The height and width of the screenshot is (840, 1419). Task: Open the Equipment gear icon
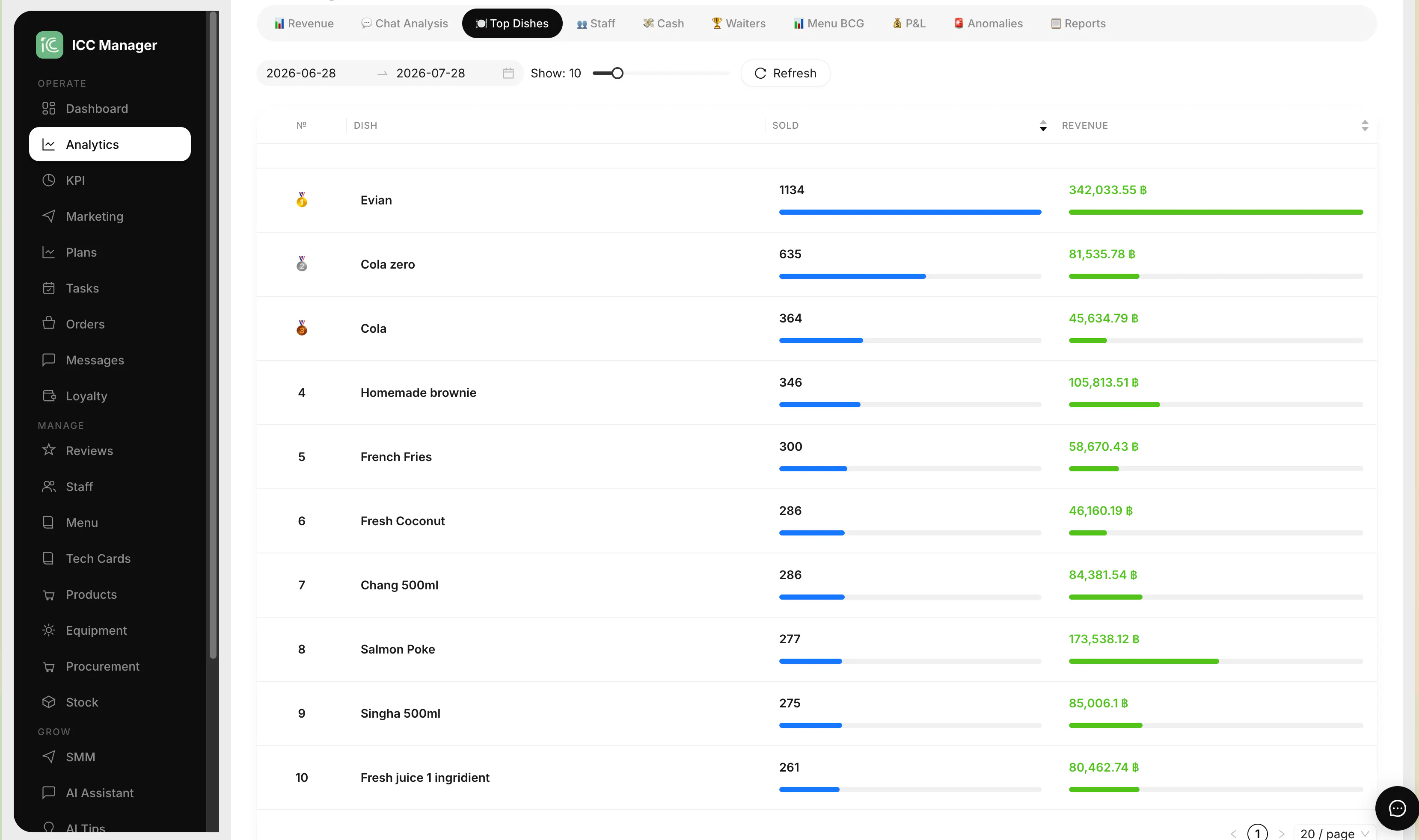coord(49,630)
